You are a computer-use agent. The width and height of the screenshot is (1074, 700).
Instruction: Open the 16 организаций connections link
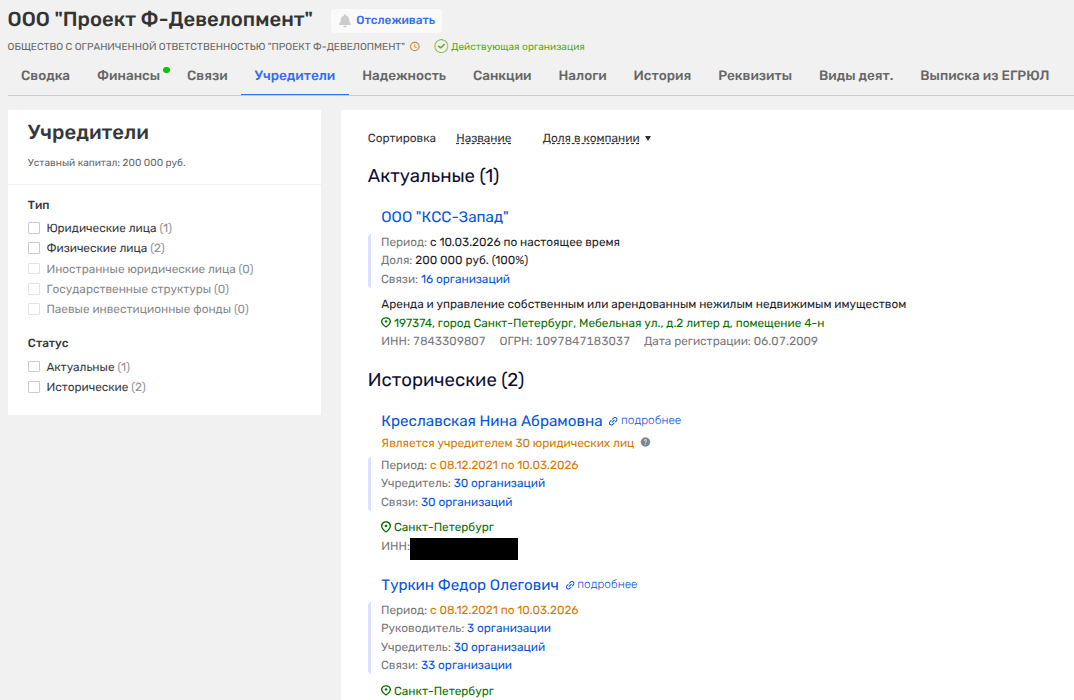coord(465,279)
